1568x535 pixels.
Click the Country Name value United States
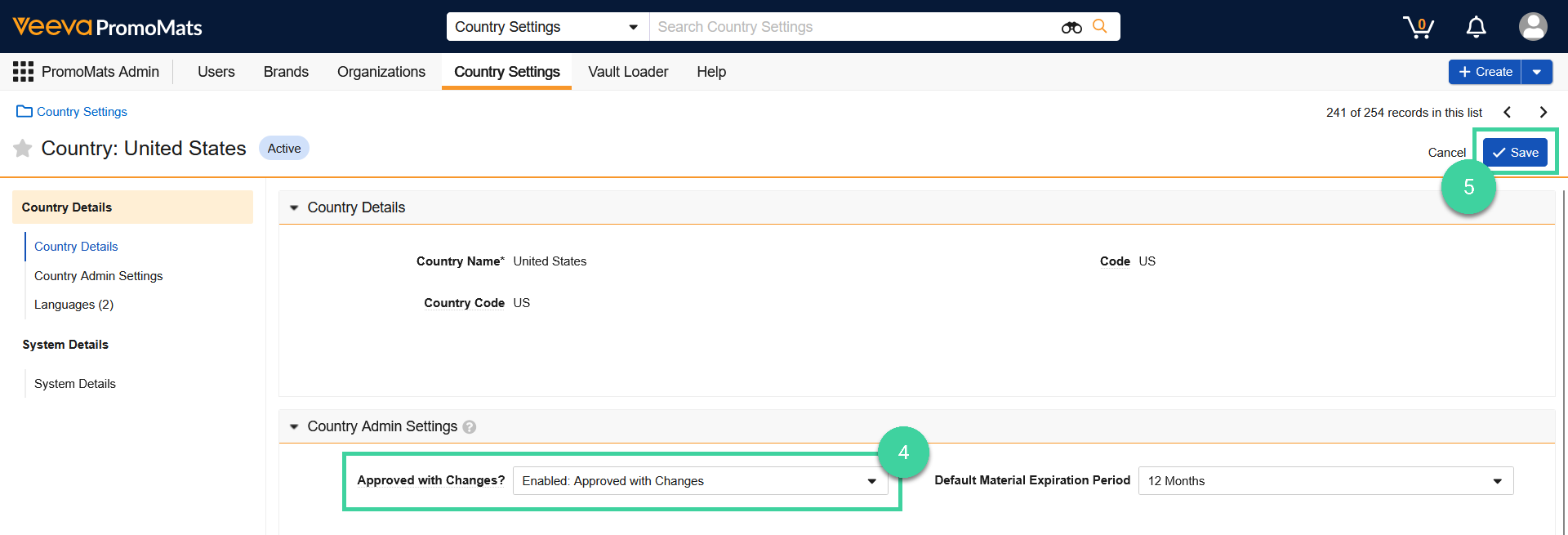click(x=550, y=261)
